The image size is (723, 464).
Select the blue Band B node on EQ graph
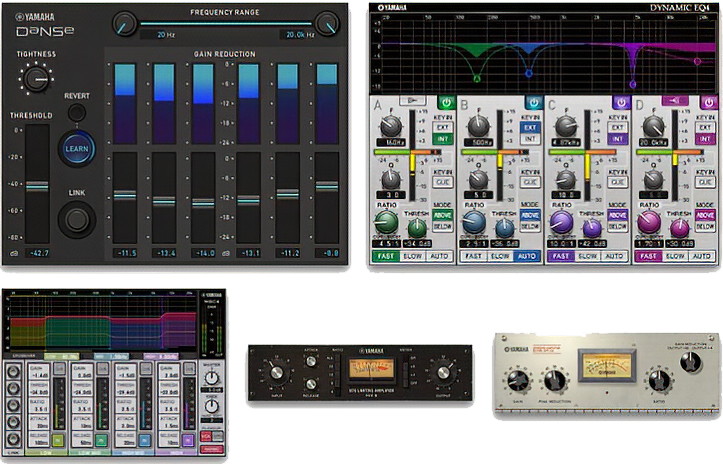(529, 73)
